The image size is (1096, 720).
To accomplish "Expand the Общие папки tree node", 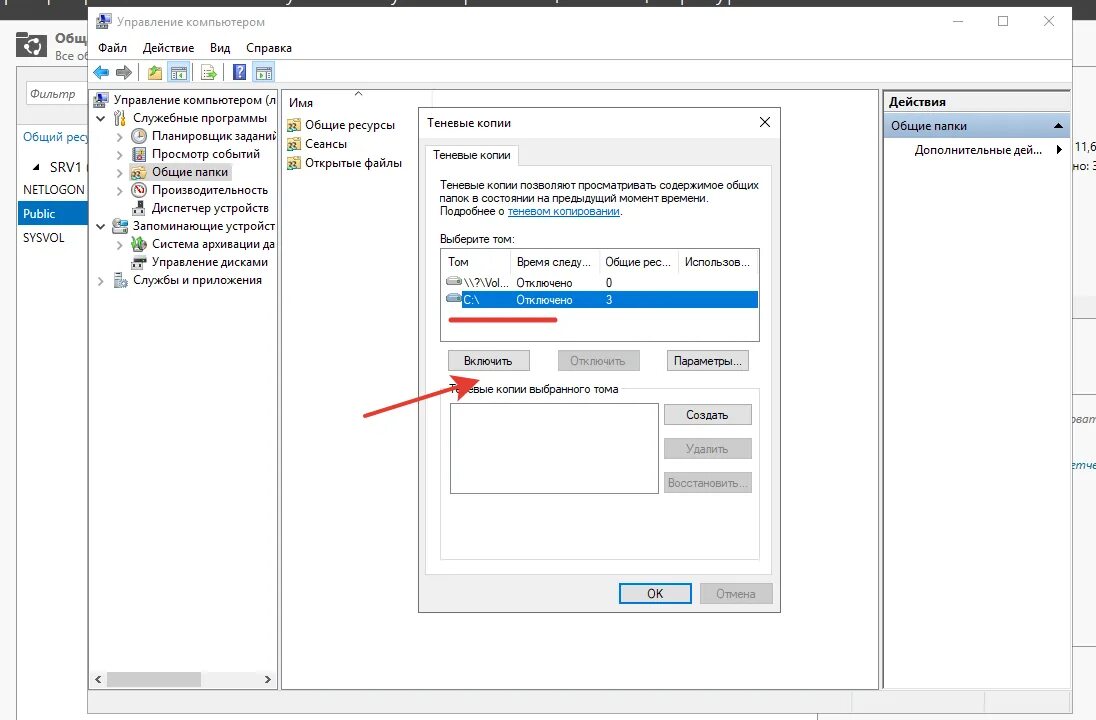I will [x=120, y=173].
